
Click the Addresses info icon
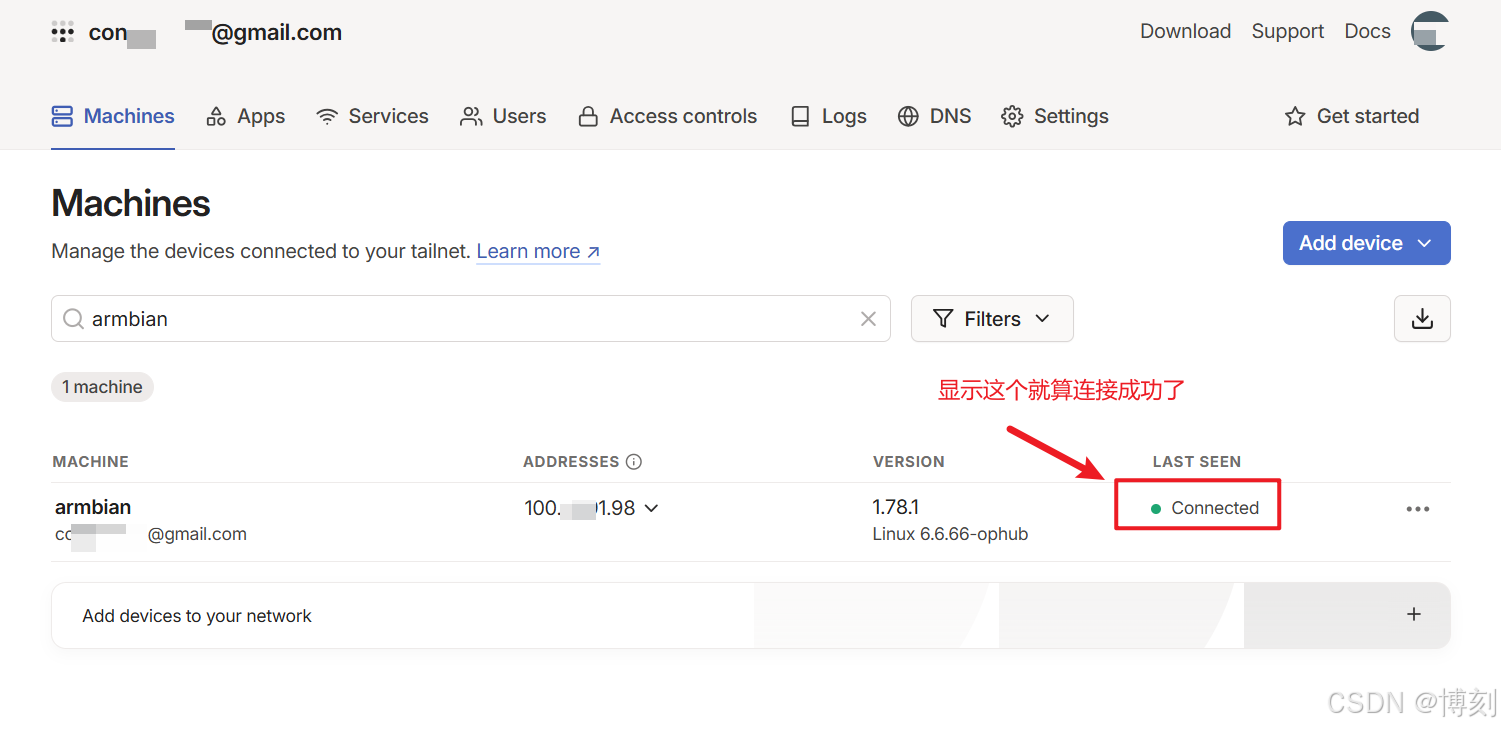634,462
